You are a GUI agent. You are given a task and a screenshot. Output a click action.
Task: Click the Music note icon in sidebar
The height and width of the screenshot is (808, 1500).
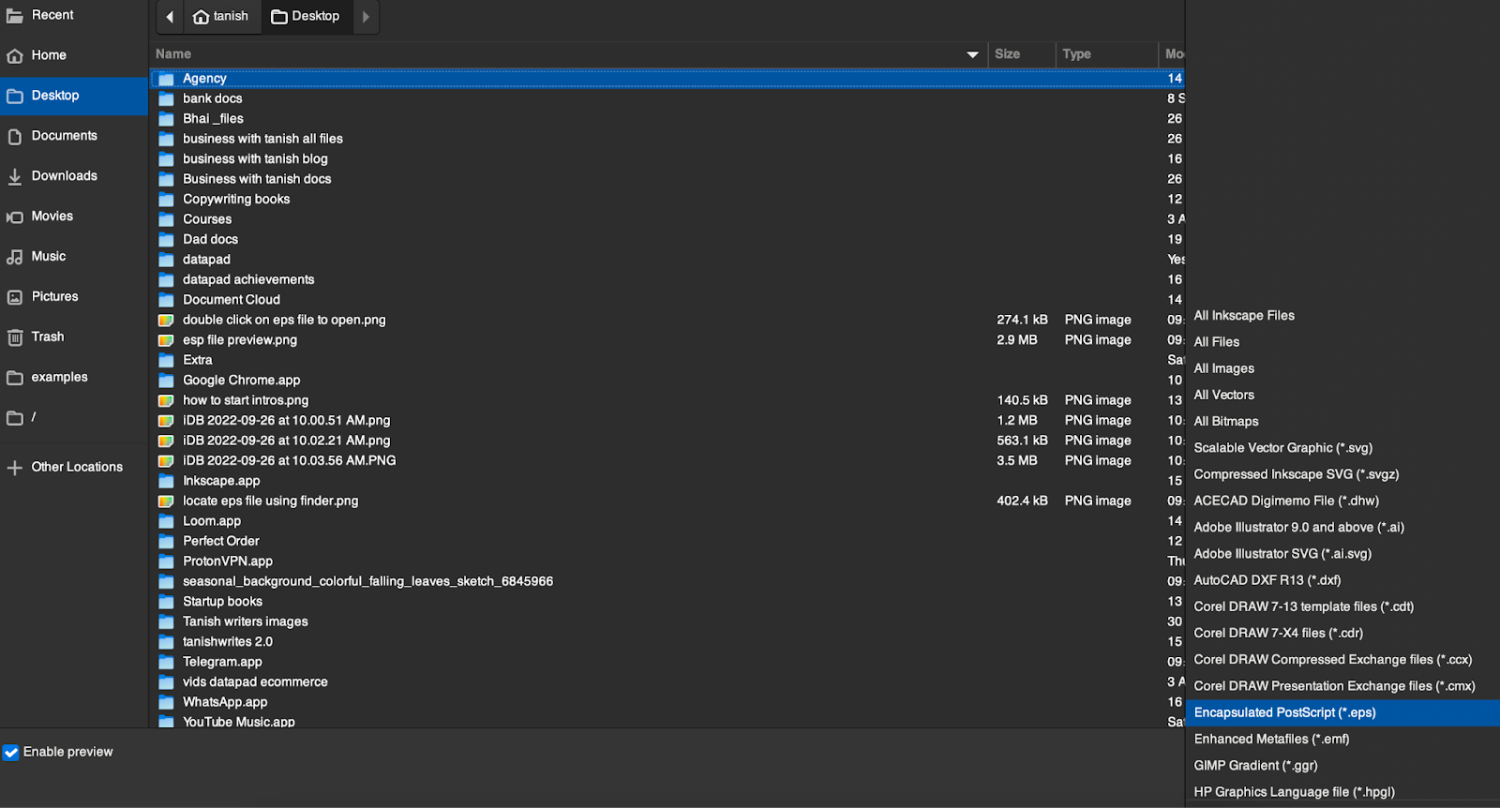[x=15, y=257]
